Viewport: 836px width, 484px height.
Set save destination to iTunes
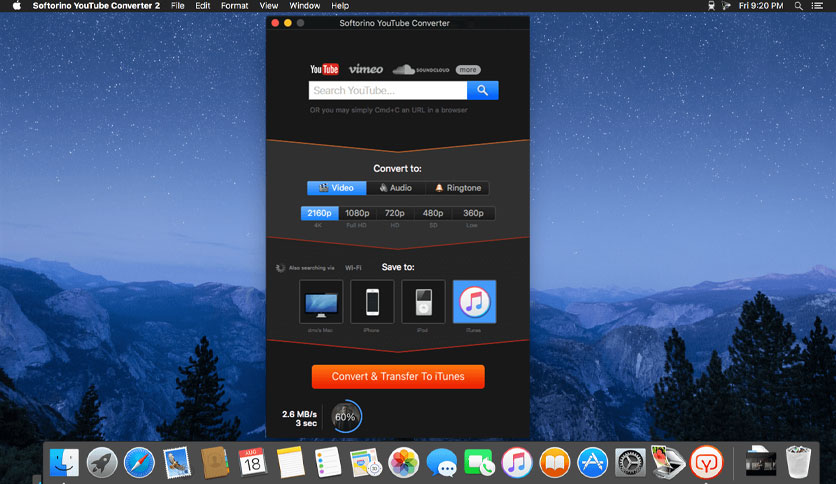coord(475,302)
